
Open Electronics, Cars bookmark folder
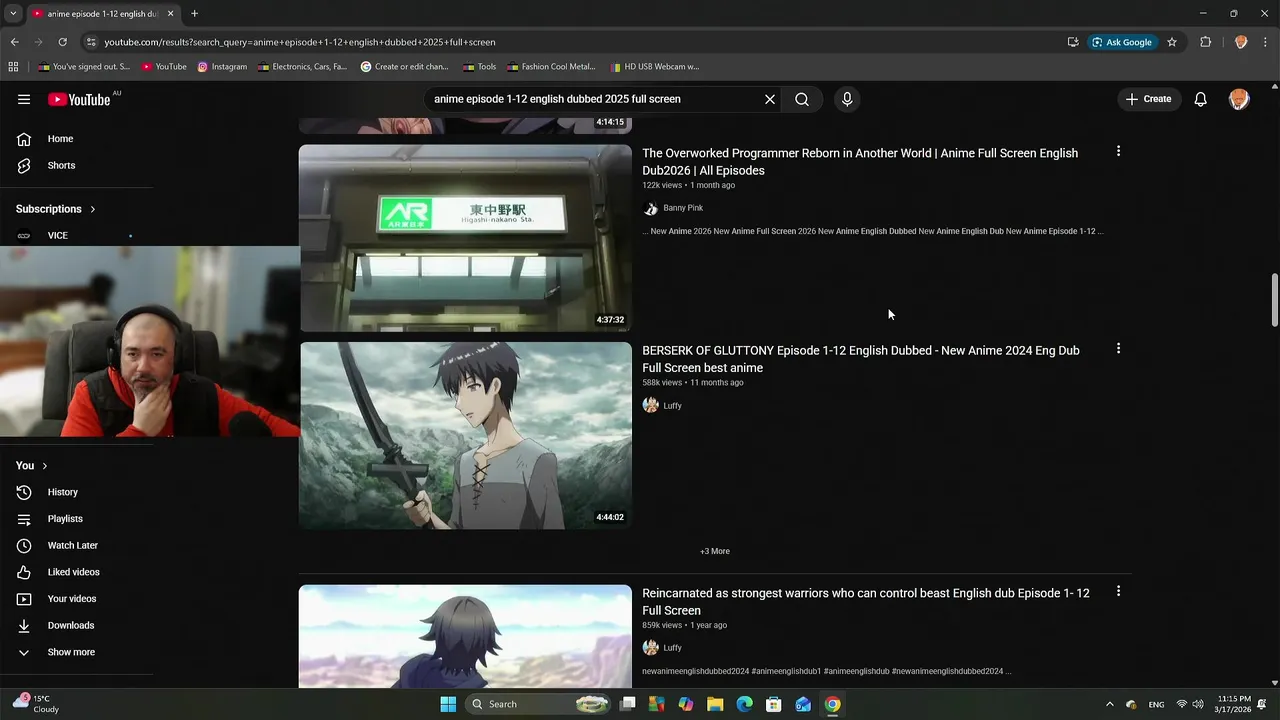click(x=302, y=67)
